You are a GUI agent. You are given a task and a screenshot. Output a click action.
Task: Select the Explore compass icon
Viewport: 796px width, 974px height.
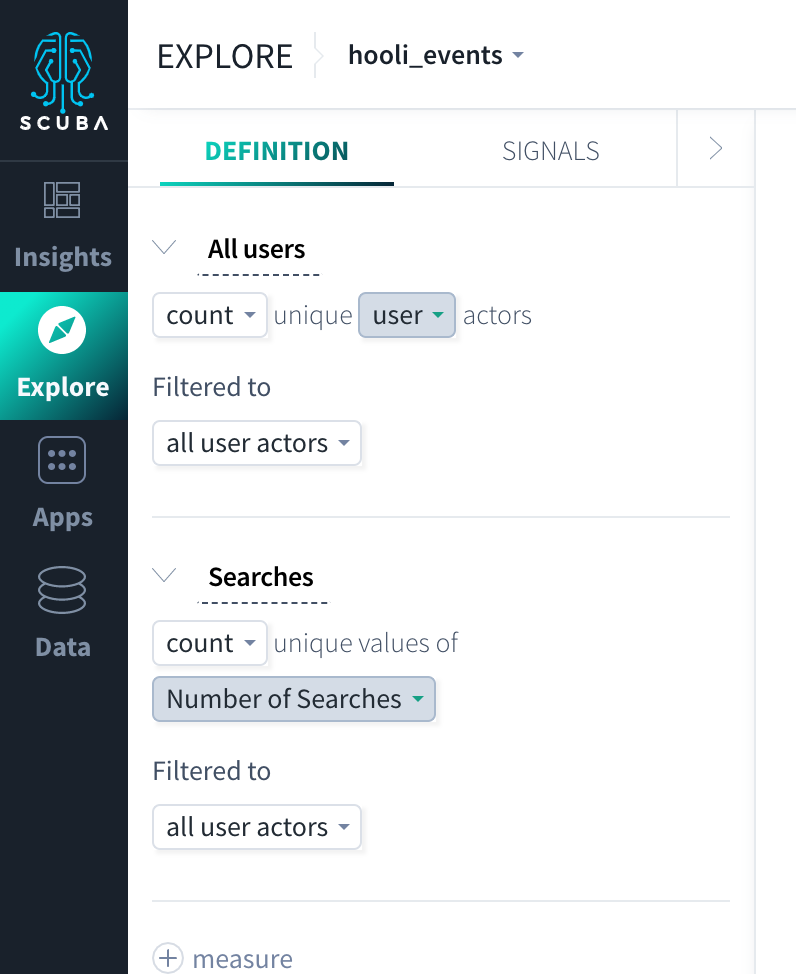click(x=62, y=330)
